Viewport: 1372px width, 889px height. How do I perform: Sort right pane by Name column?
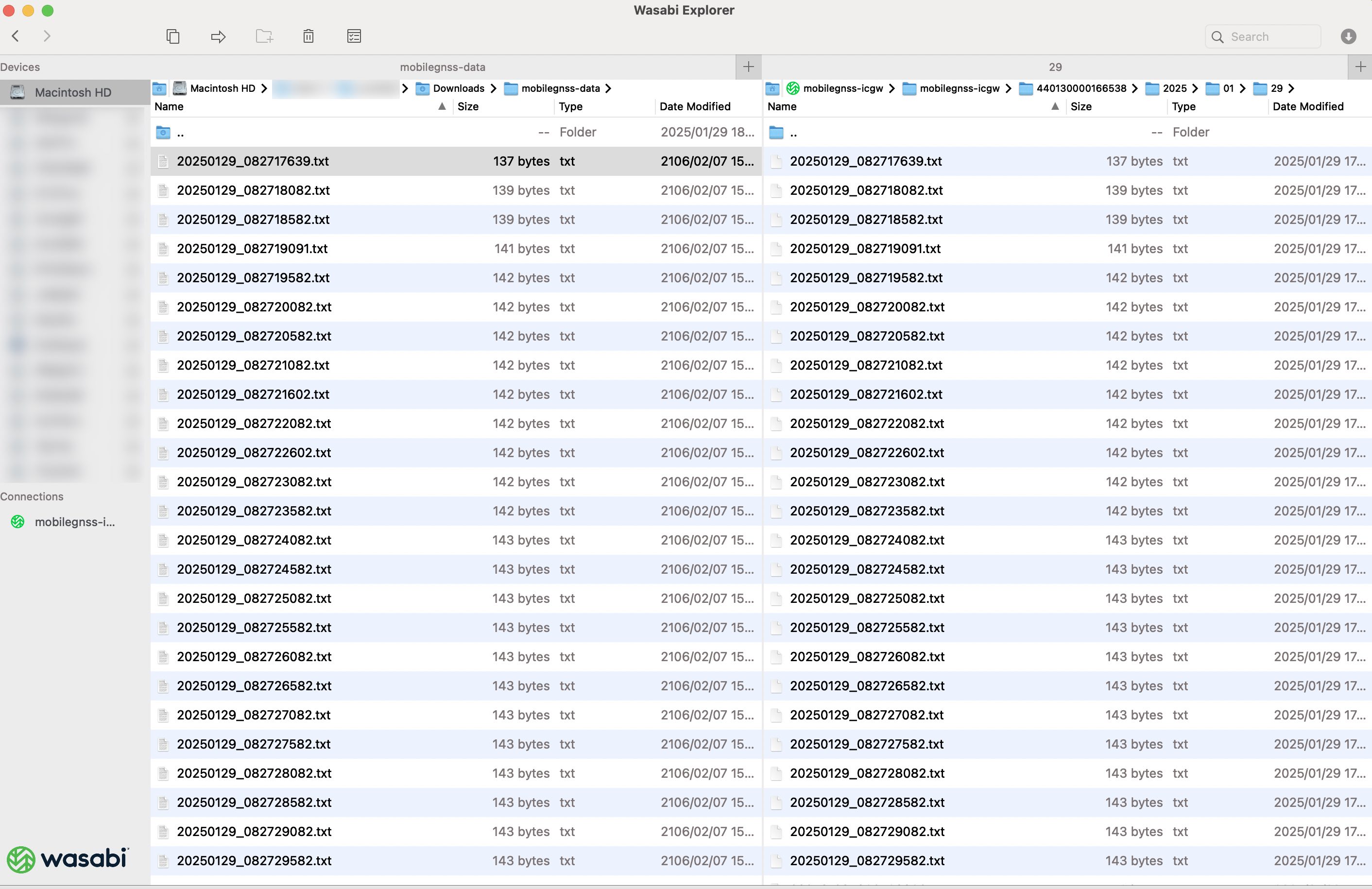pos(914,107)
